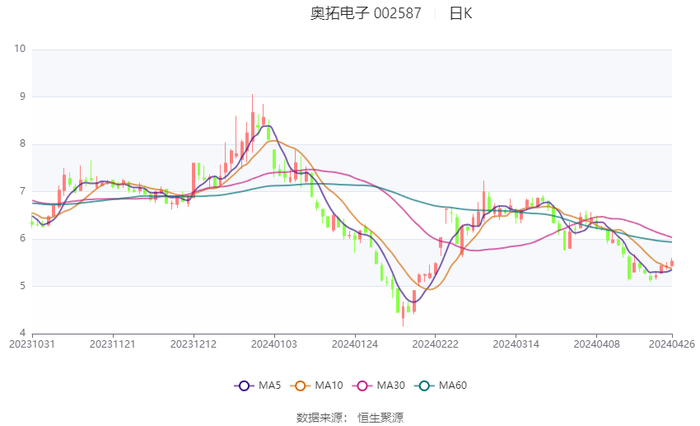Viewport: 700px width, 426px height.
Task: Disable the MA60 series via its legend text
Action: point(452,385)
